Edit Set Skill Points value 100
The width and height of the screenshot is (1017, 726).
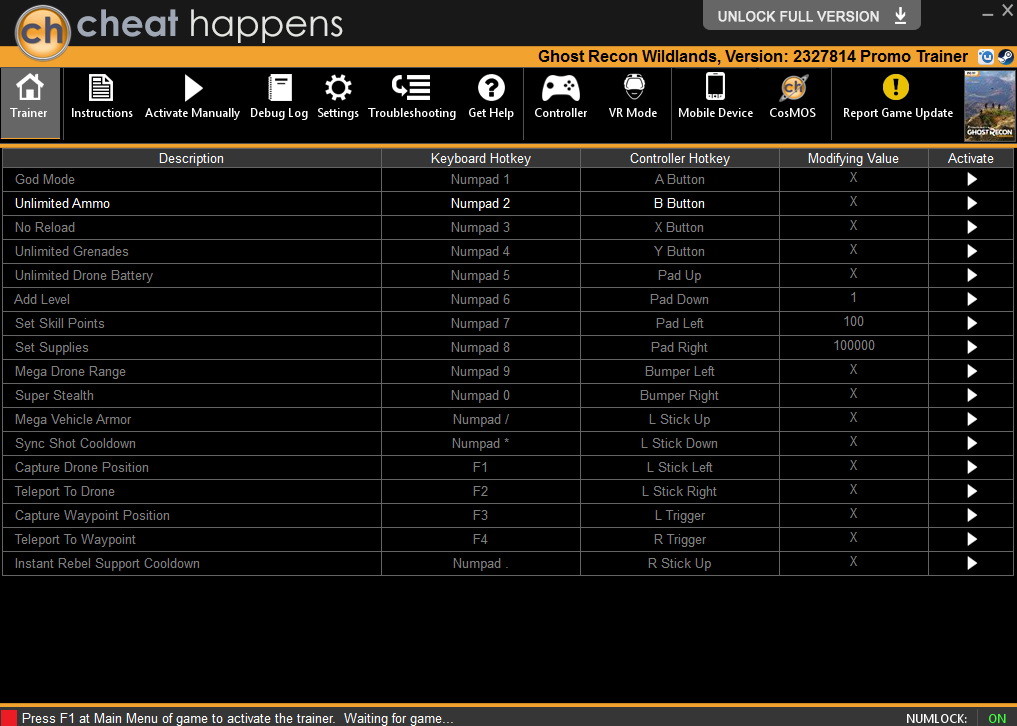pos(854,322)
